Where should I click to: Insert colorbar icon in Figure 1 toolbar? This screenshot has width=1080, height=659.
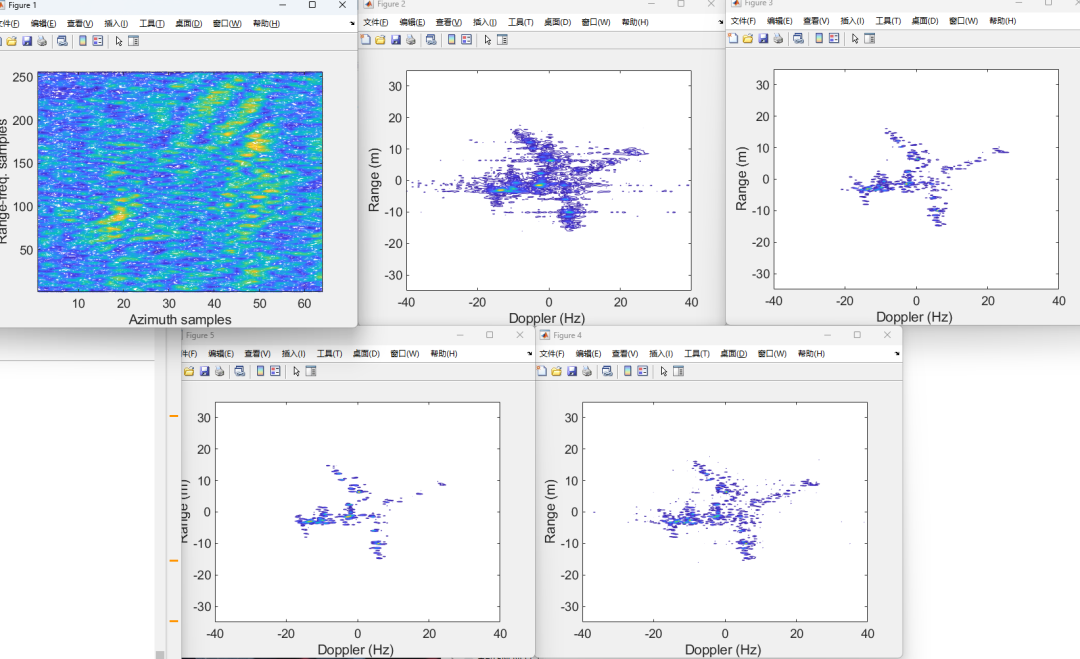83,41
